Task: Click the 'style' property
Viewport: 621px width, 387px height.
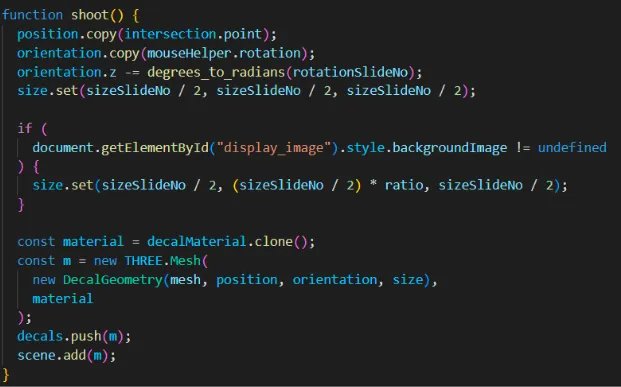Action: 366,148
